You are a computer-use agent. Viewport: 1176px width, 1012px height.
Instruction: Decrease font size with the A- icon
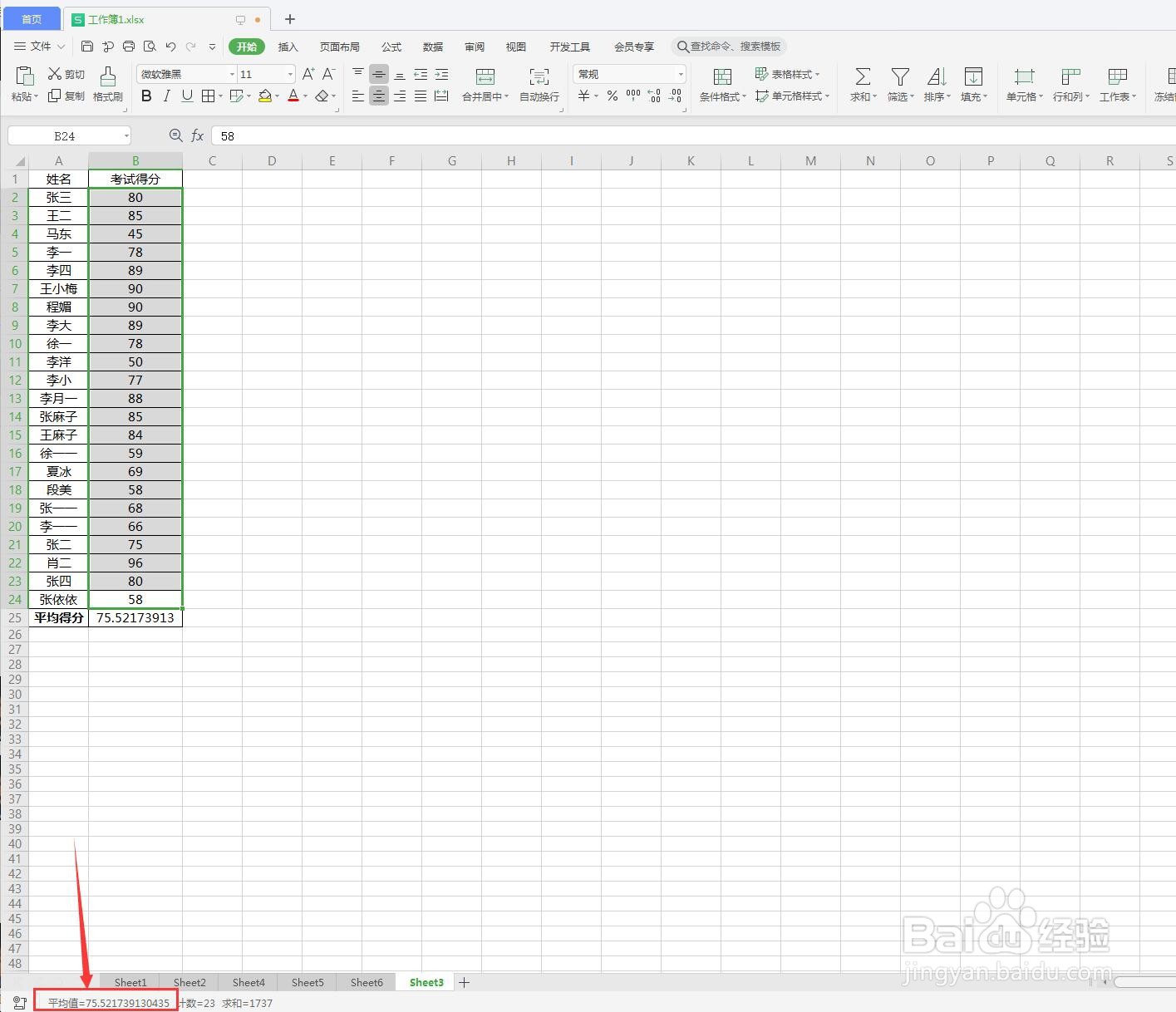click(x=329, y=74)
